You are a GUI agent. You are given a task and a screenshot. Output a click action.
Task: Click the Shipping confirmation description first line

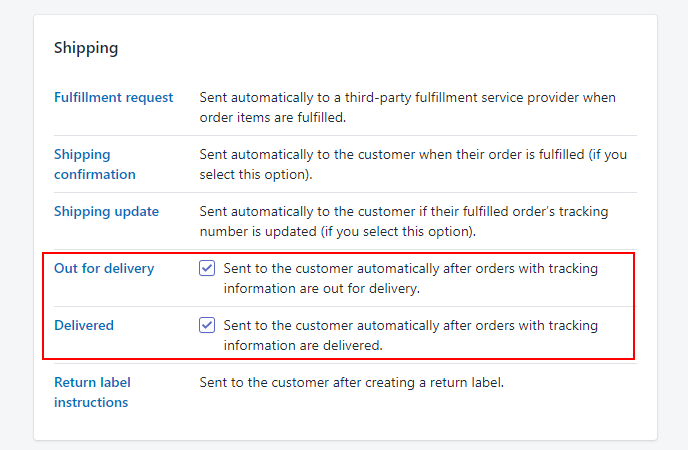point(413,154)
